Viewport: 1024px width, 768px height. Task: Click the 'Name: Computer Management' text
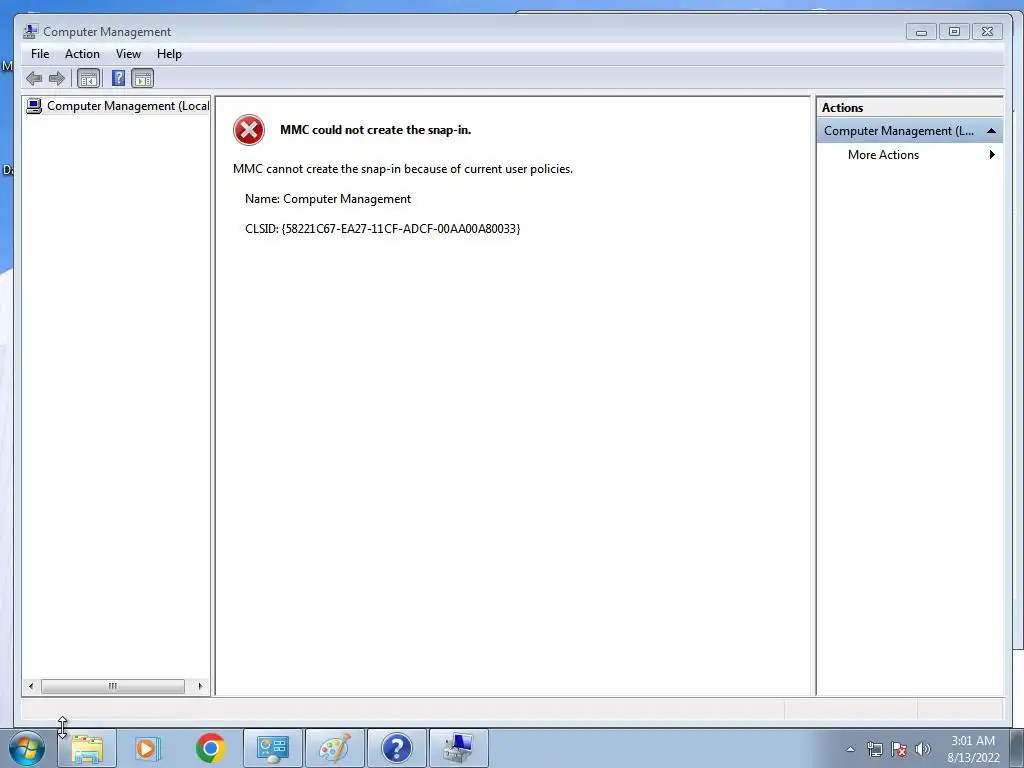tap(328, 199)
